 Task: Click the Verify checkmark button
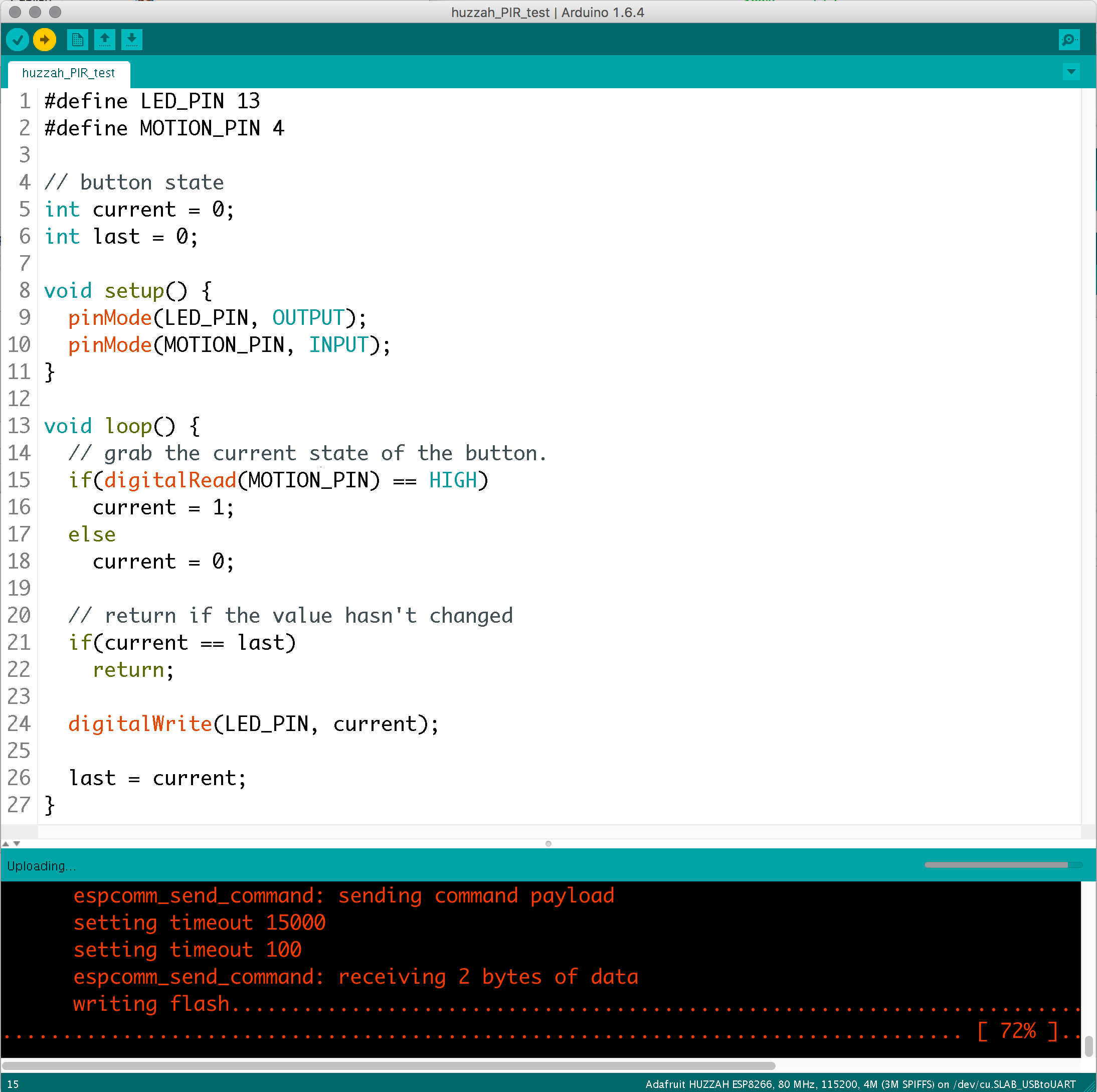[x=18, y=40]
